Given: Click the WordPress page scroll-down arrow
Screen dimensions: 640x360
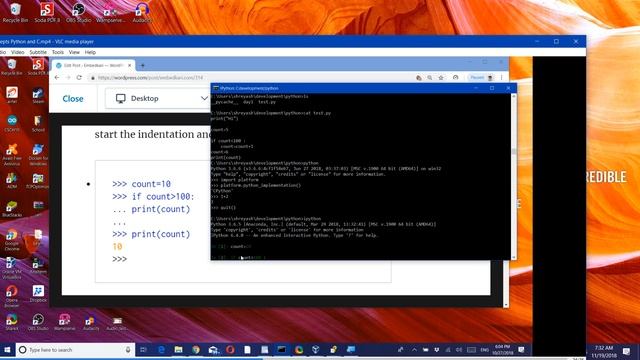Looking at the screenshot, I should (x=506, y=304).
